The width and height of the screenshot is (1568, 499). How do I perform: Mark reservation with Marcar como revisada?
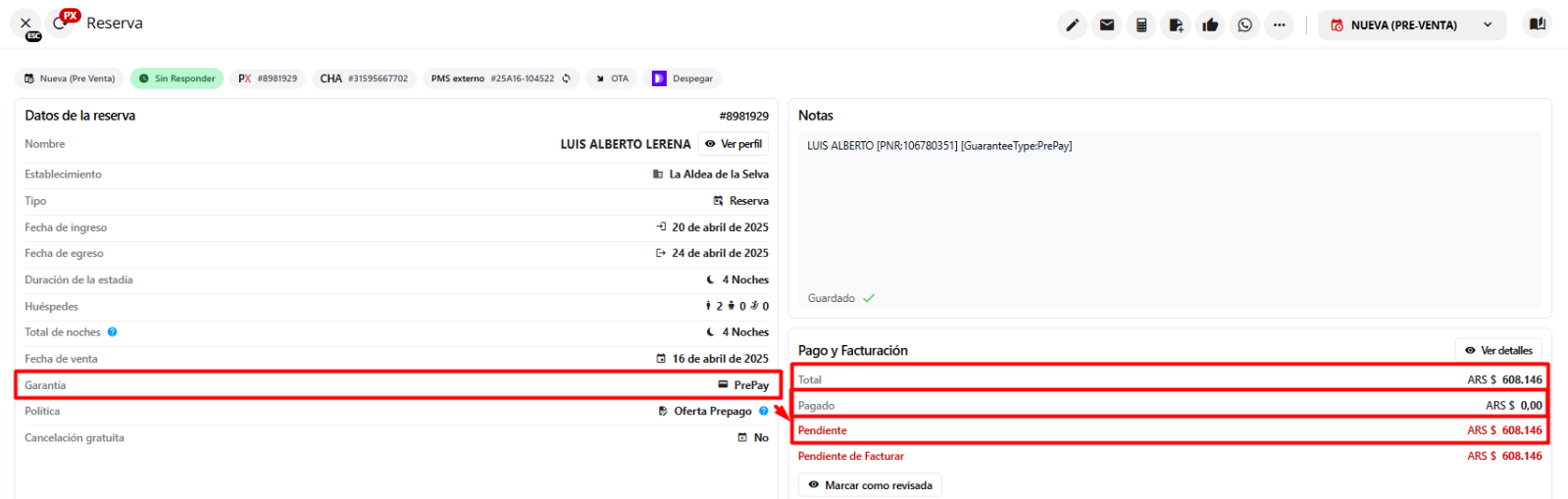[x=869, y=485]
